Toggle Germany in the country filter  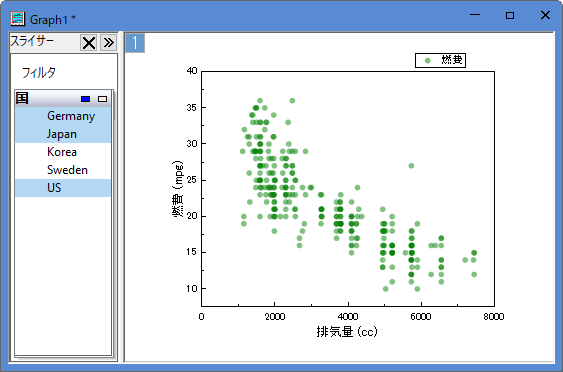pyautogui.click(x=63, y=116)
